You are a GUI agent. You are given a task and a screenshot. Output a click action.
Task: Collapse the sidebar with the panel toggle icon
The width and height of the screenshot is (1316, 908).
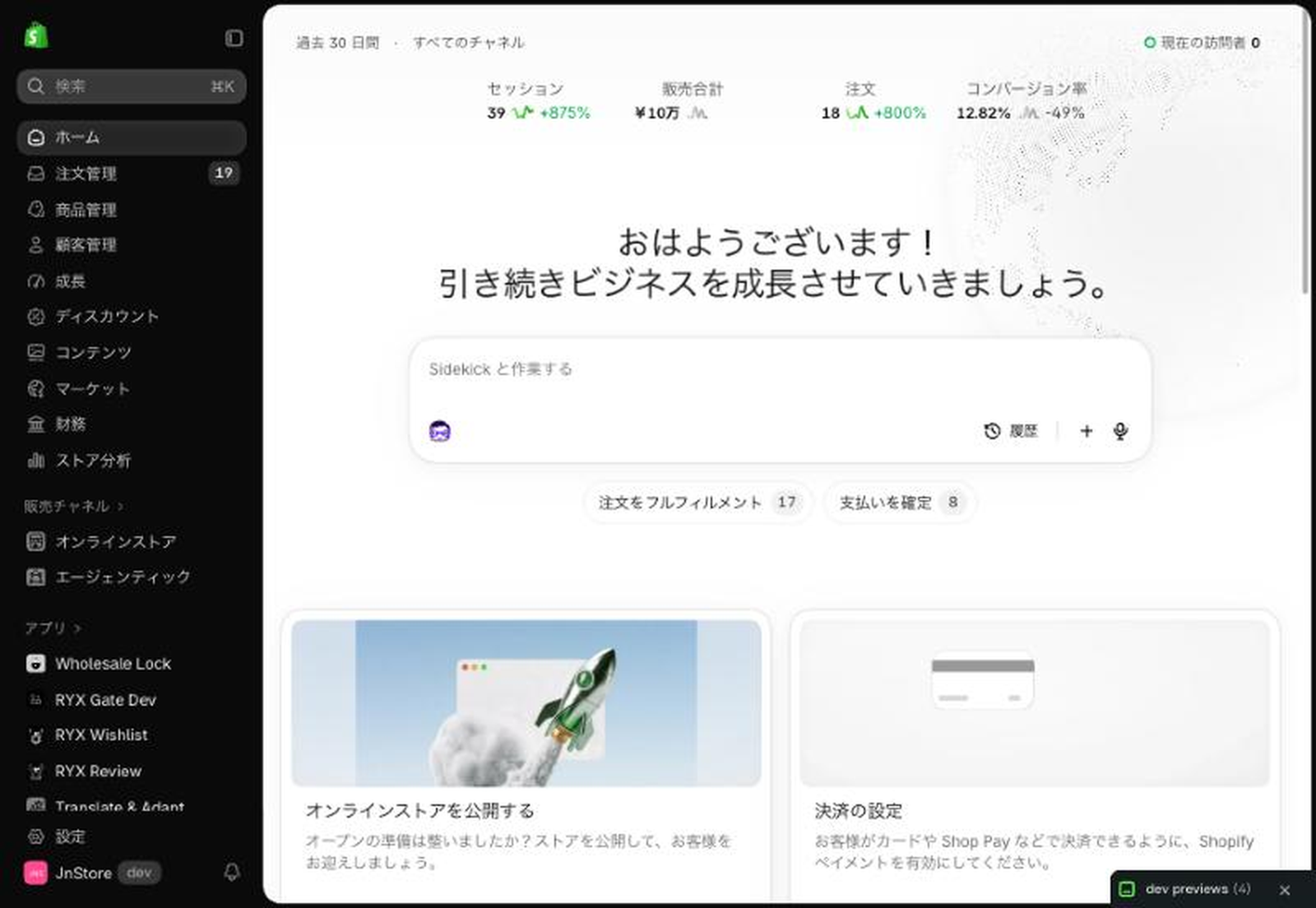234,38
